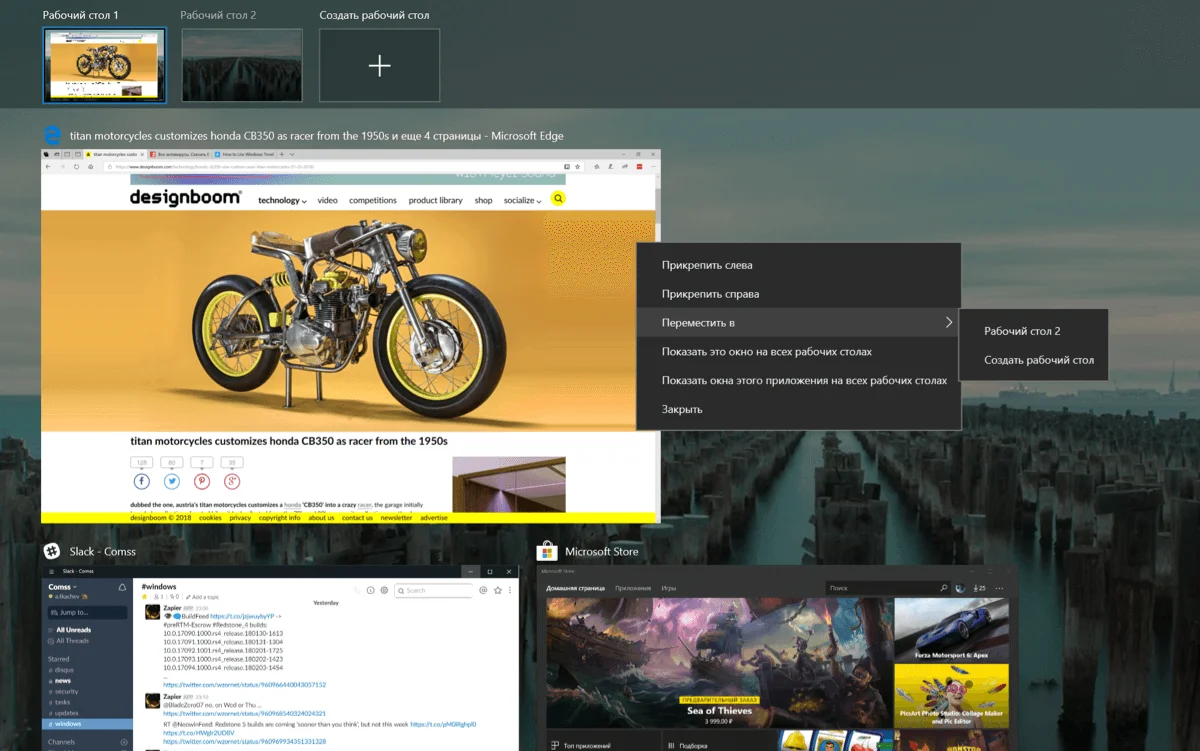Click the Pinterest share icon under the article
This screenshot has height=751, width=1200.
point(202,481)
